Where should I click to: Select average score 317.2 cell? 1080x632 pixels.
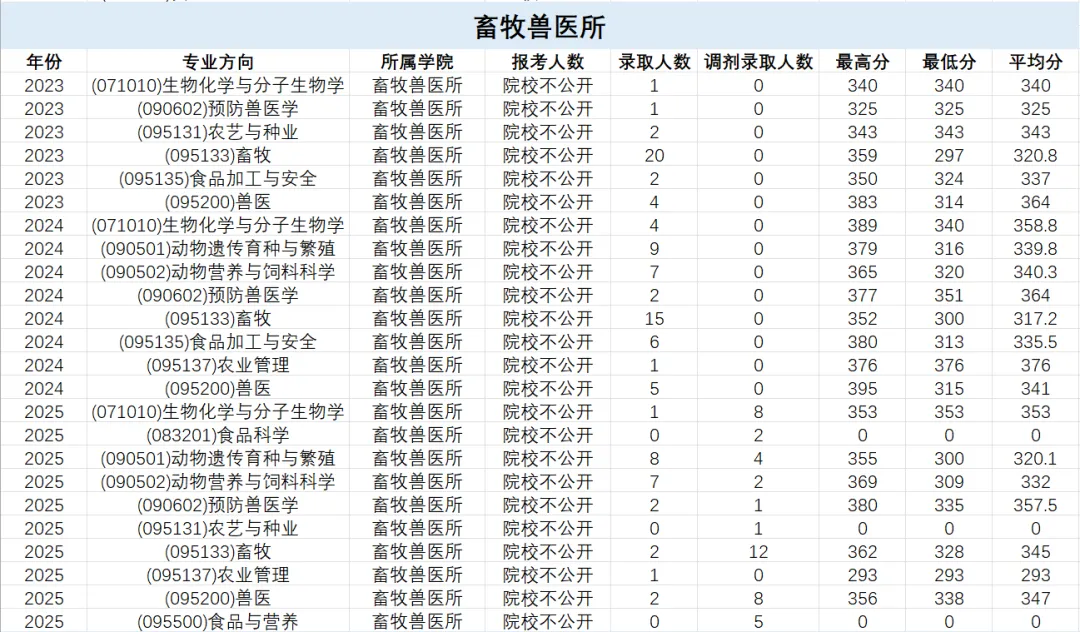pyautogui.click(x=1035, y=319)
